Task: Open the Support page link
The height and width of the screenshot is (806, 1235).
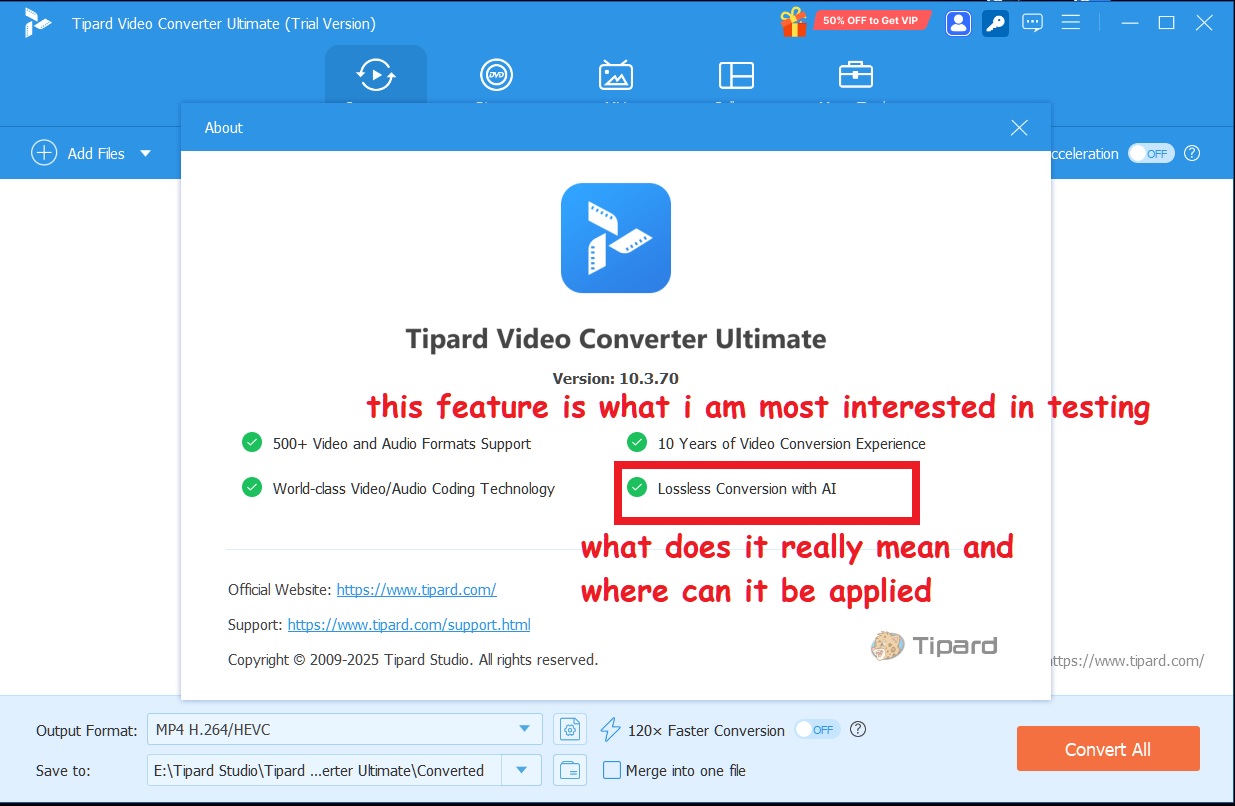Action: (x=409, y=625)
